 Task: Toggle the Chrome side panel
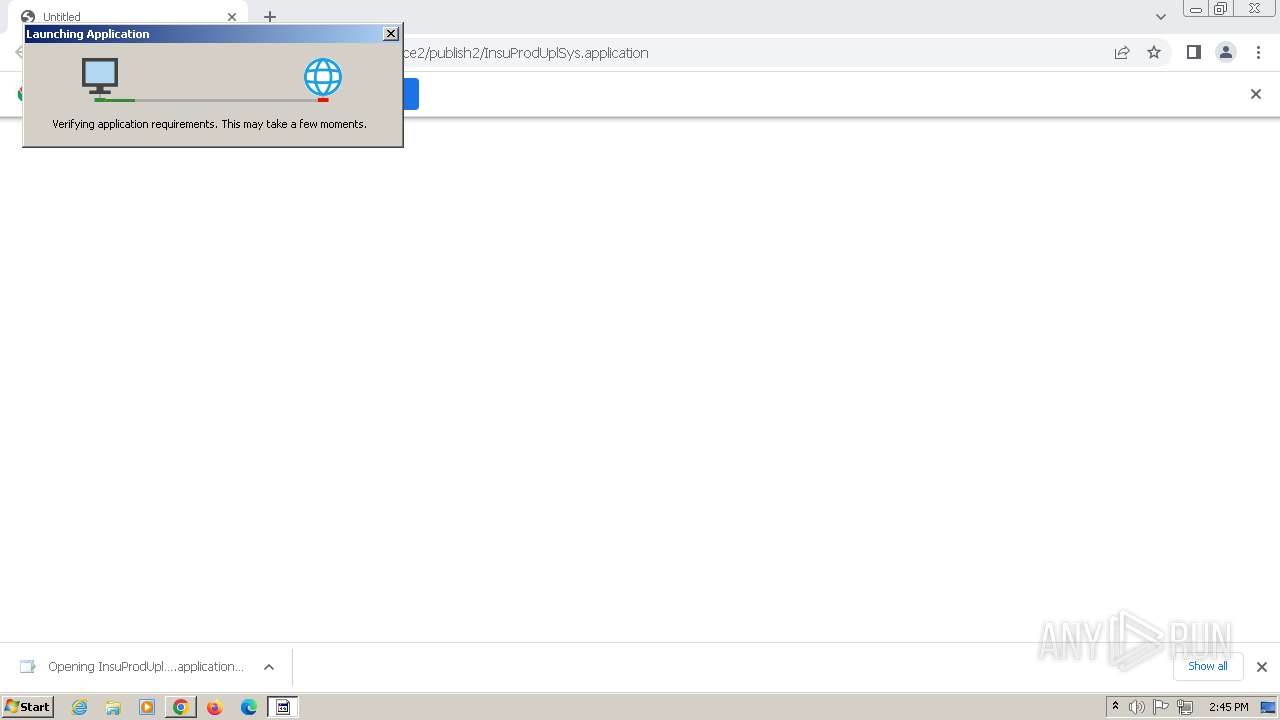1194,53
